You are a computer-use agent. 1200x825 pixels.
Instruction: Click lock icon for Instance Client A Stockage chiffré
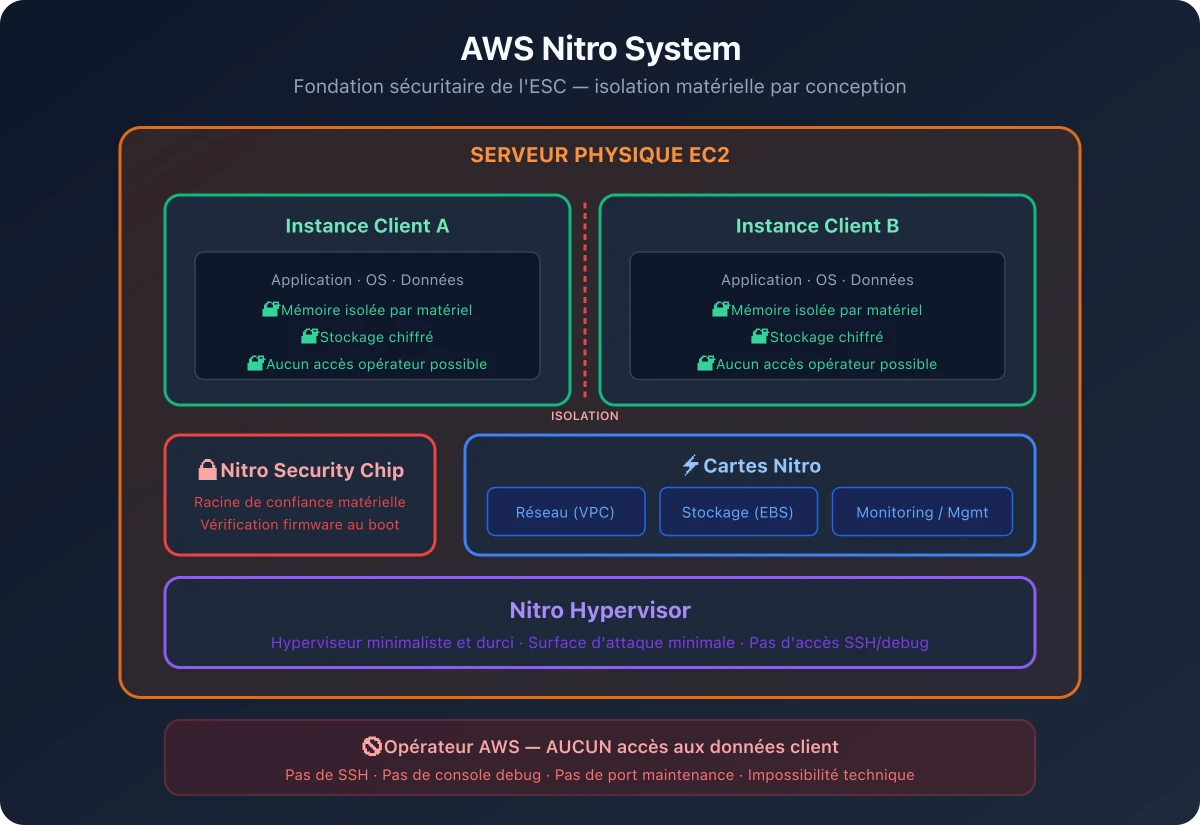pyautogui.click(x=310, y=337)
